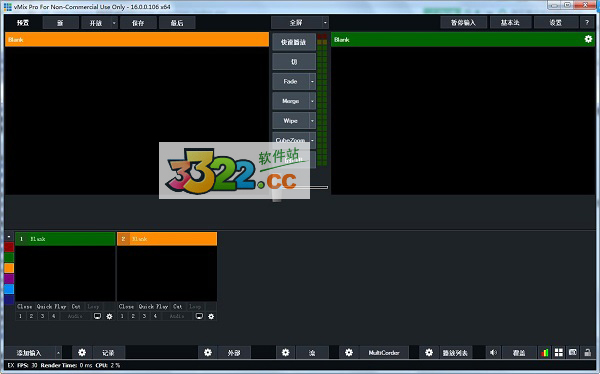Click the 添加输入 button
600x374 pixels.
pos(29,353)
